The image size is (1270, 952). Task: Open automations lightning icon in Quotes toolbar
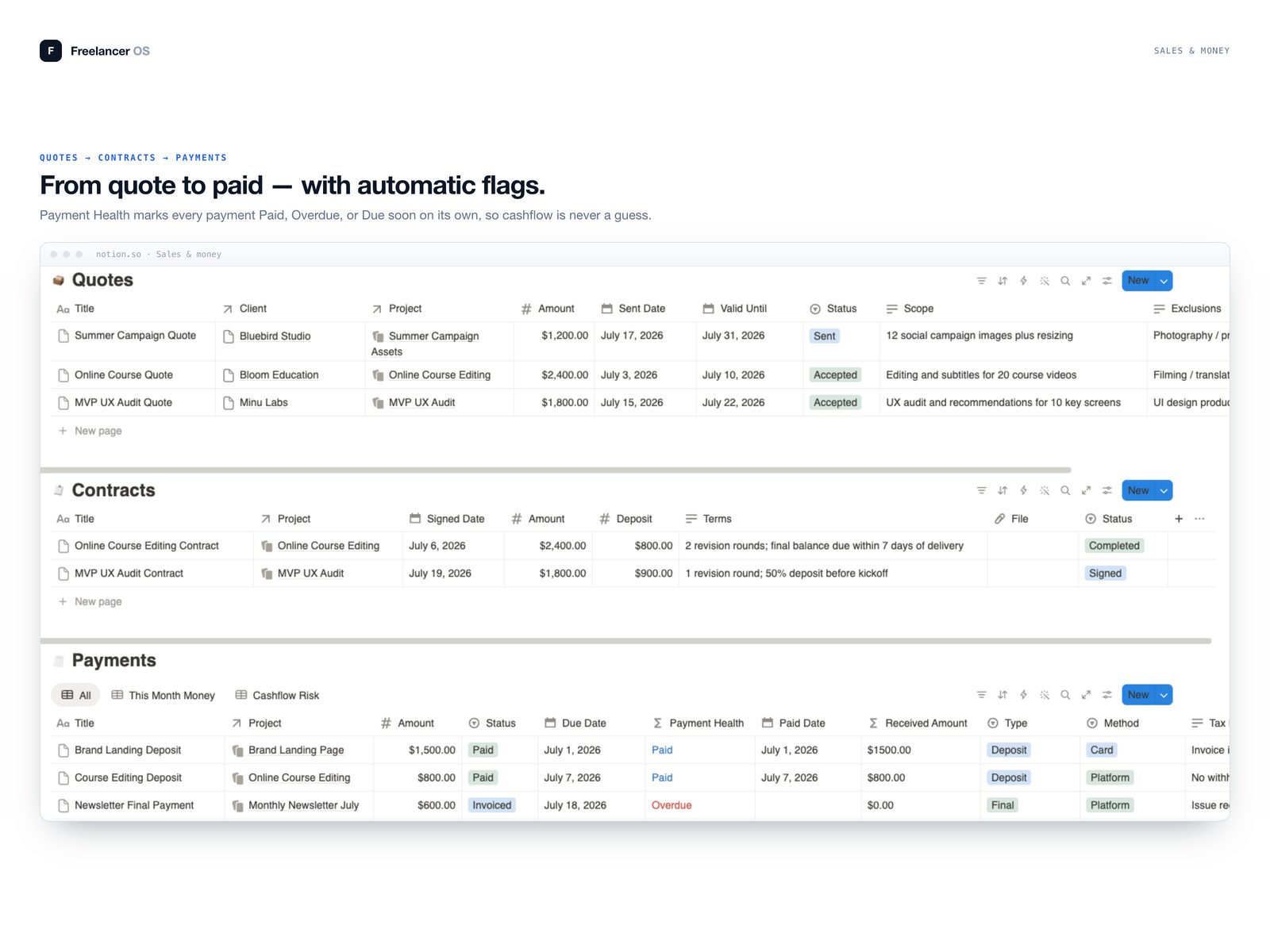click(1024, 281)
